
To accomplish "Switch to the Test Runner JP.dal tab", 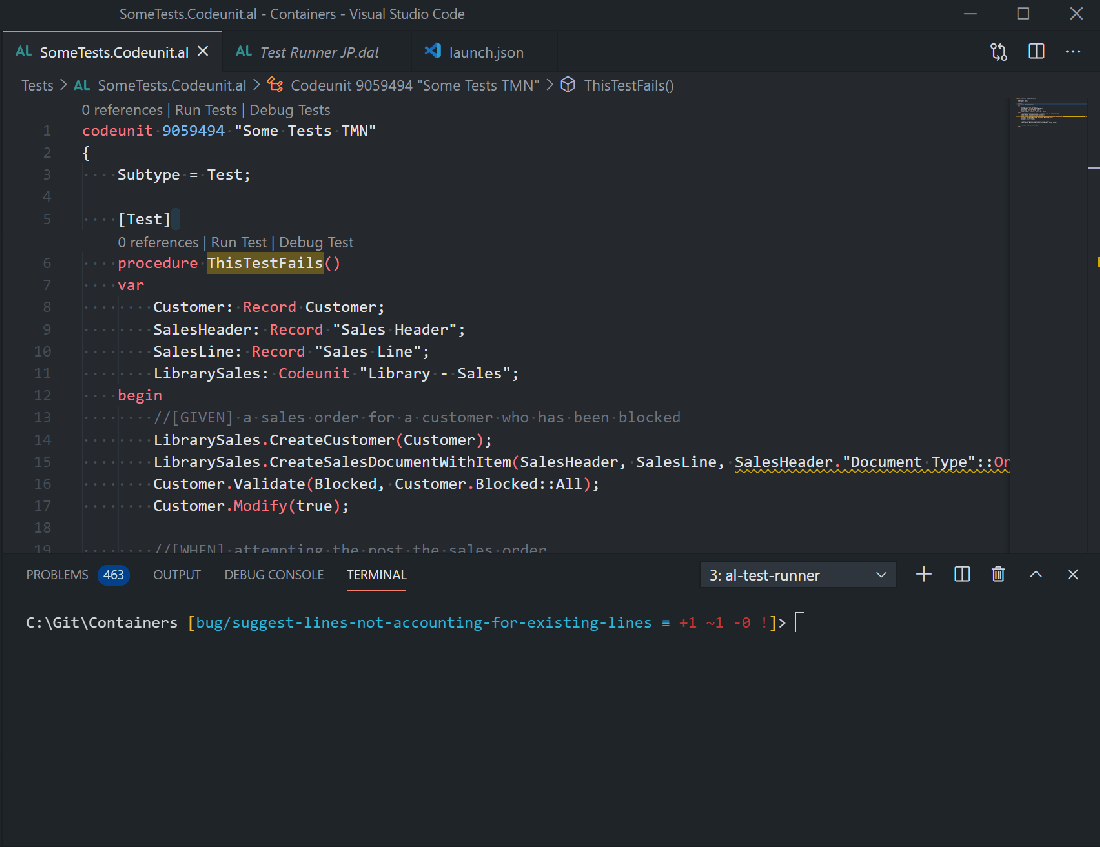I will [320, 52].
